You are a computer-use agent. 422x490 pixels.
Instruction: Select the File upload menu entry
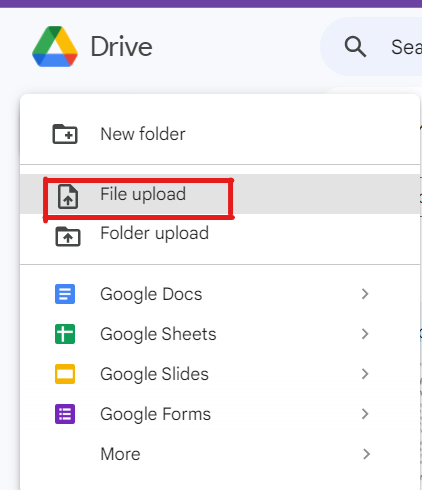[x=220, y=194]
